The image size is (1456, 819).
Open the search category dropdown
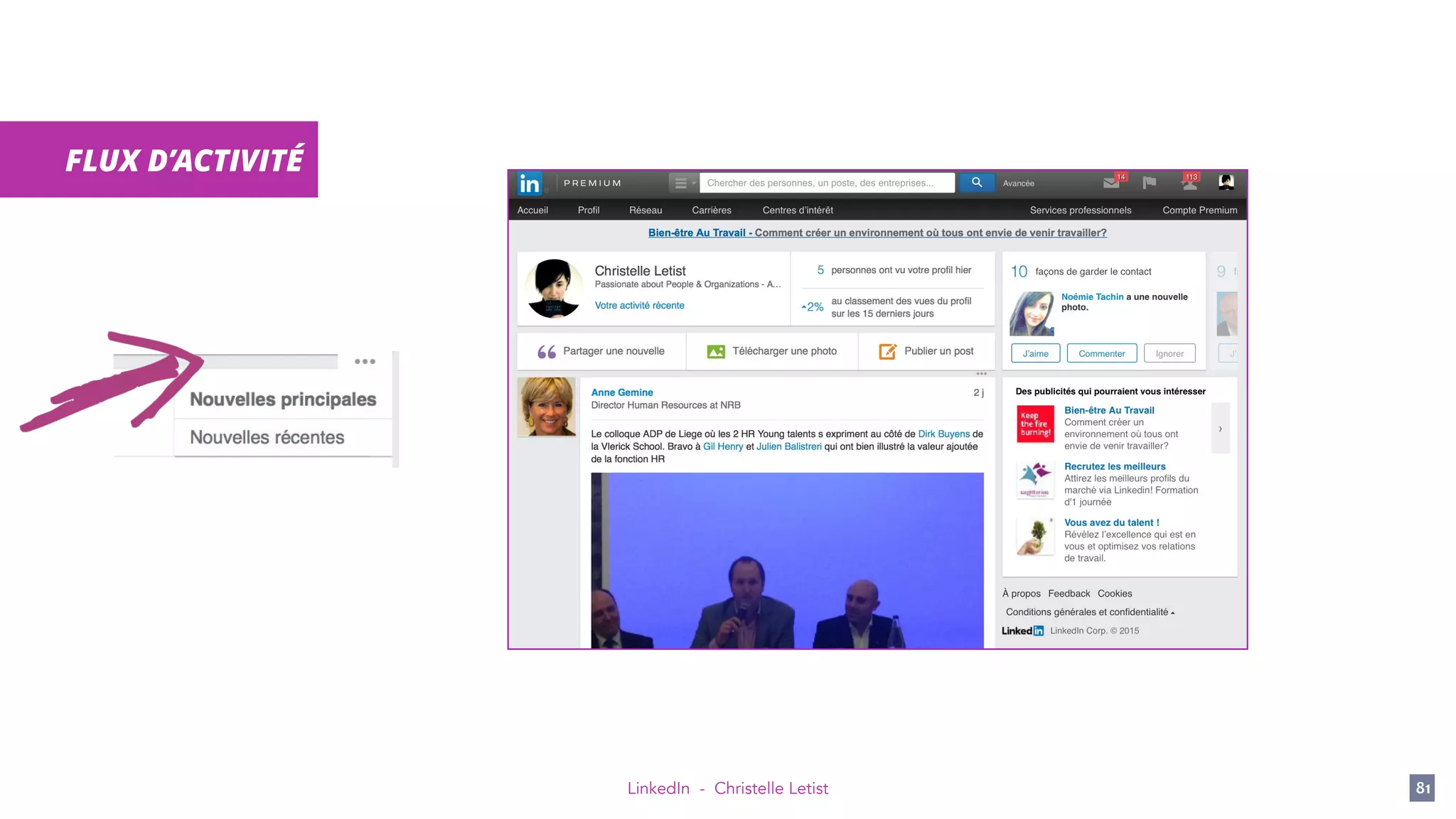pos(684,183)
